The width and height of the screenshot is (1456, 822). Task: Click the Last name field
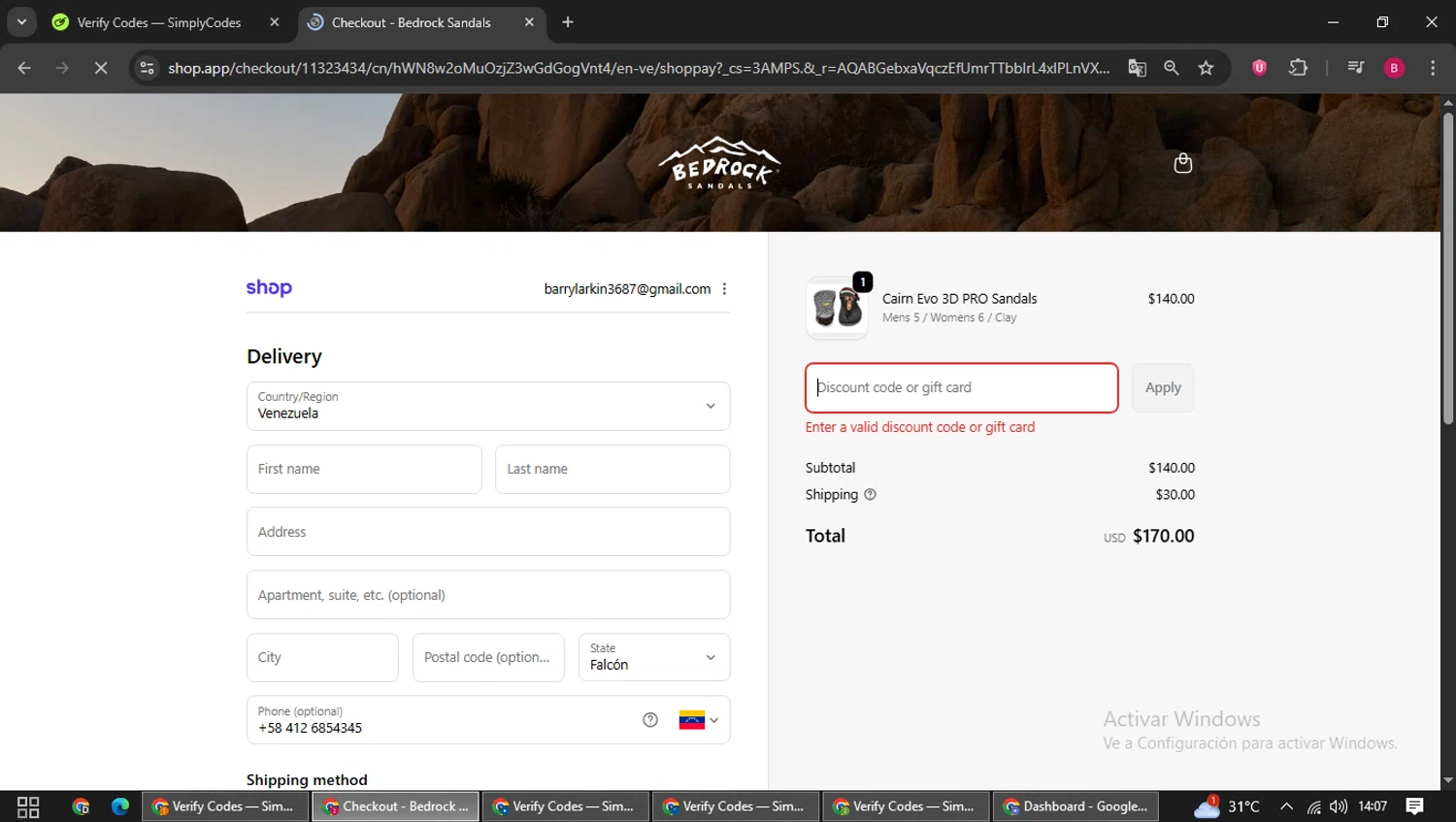pos(612,469)
